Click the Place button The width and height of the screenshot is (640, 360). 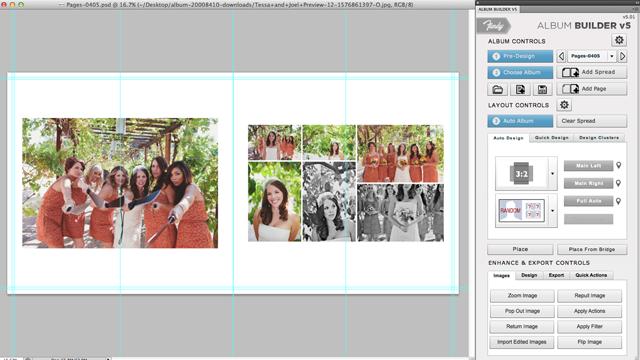[520, 249]
